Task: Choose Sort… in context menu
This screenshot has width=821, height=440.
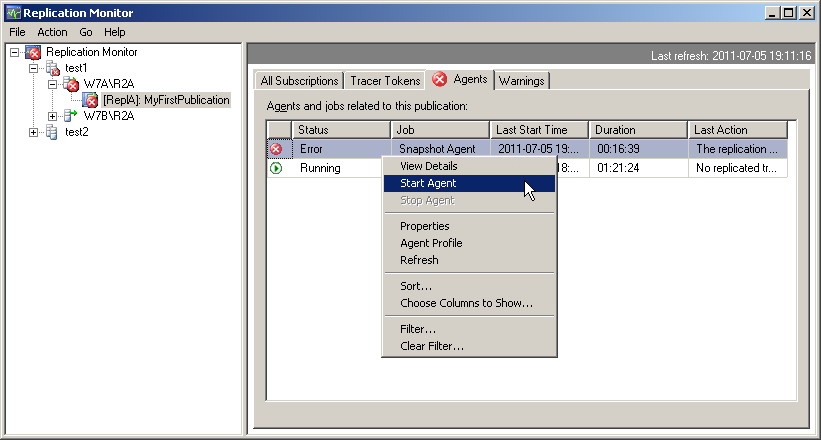Action: tap(469, 286)
